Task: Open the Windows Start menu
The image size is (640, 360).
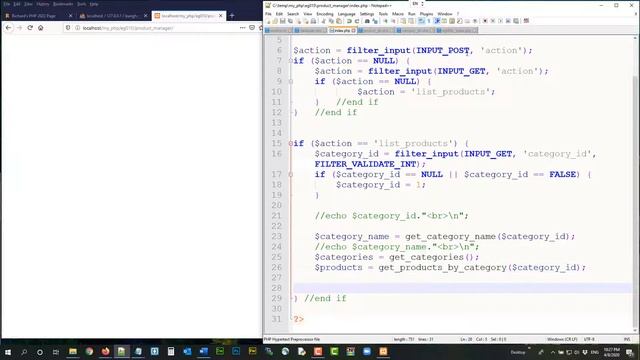Action: [8, 352]
